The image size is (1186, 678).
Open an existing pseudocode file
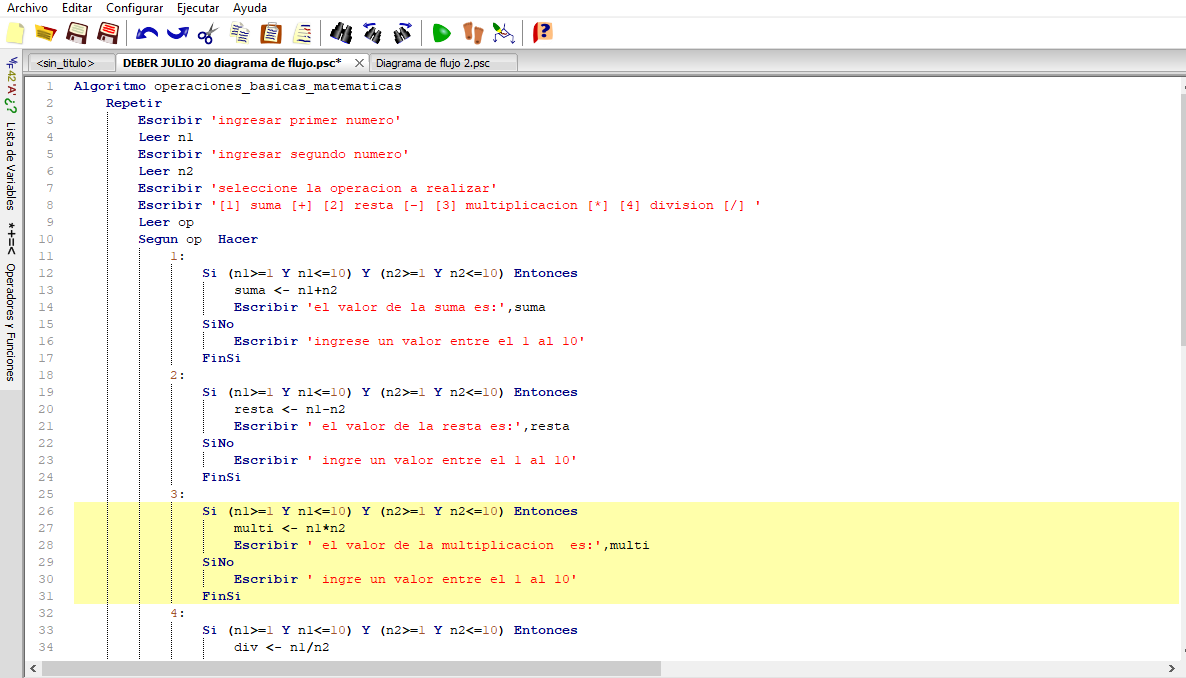tap(44, 32)
